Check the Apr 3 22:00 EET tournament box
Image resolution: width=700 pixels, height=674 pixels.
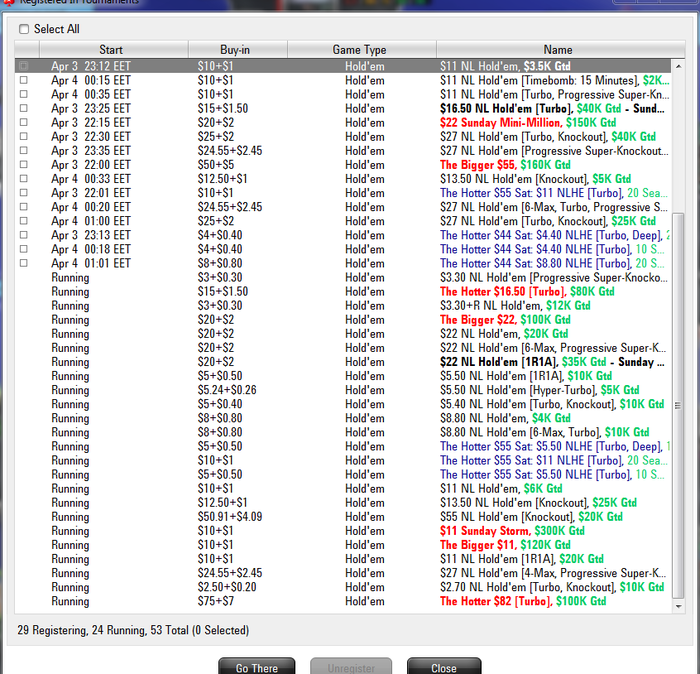[24, 164]
